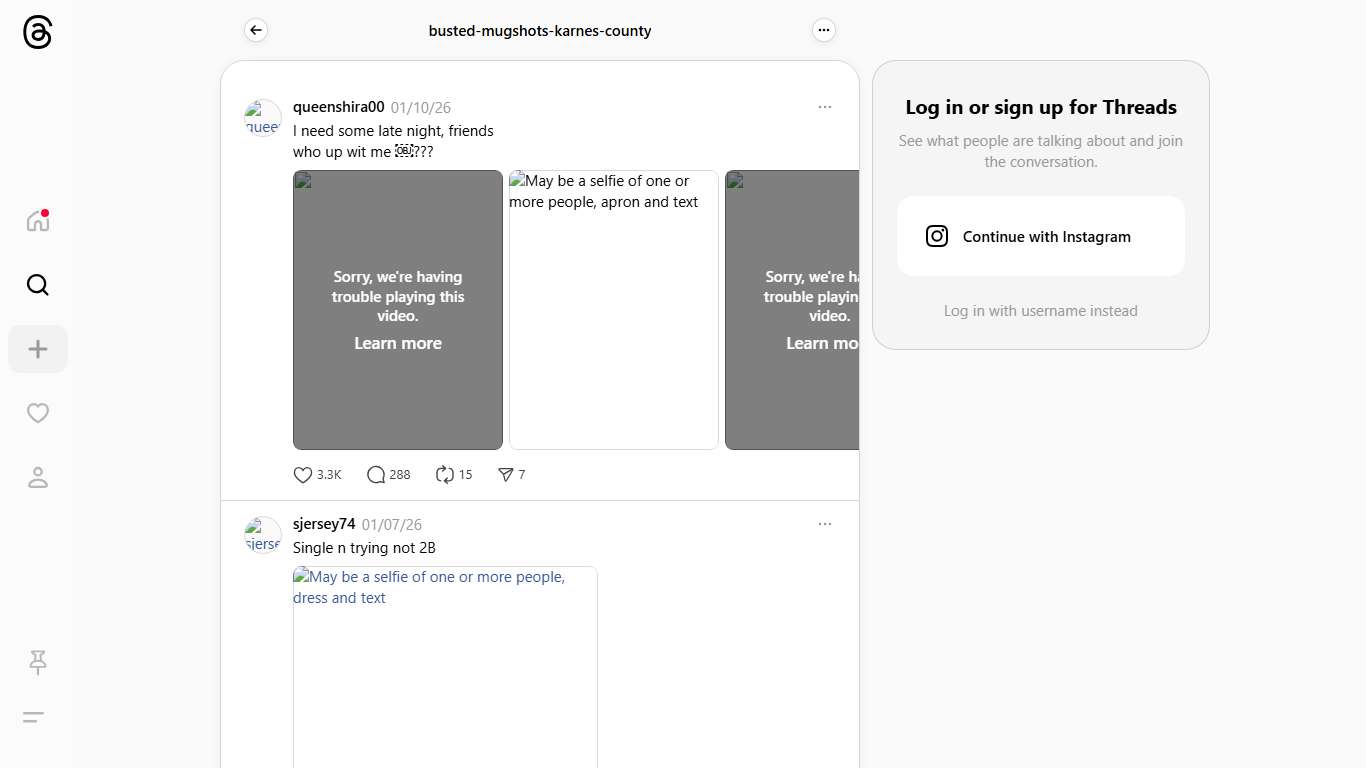Viewport: 1366px width, 768px height.
Task: Open the queenshira00 username link
Action: pos(338,107)
